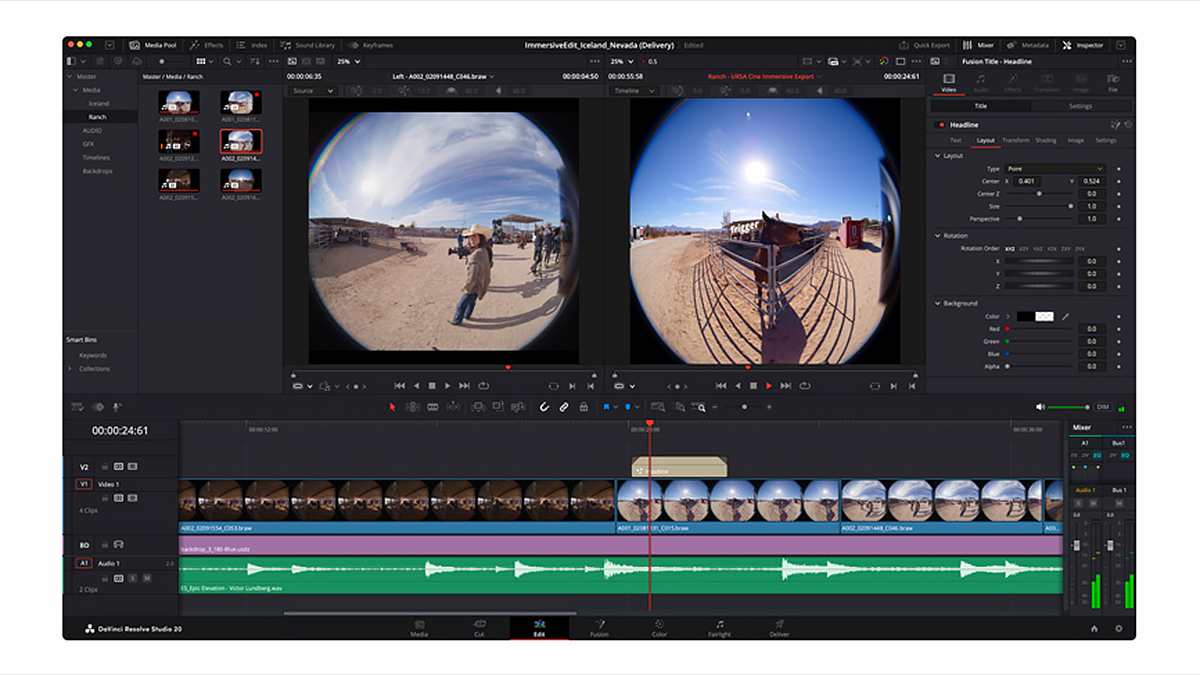Image resolution: width=1200 pixels, height=675 pixels.
Task: Open the Settings tab of Fusion Title
Action: coord(1081,106)
